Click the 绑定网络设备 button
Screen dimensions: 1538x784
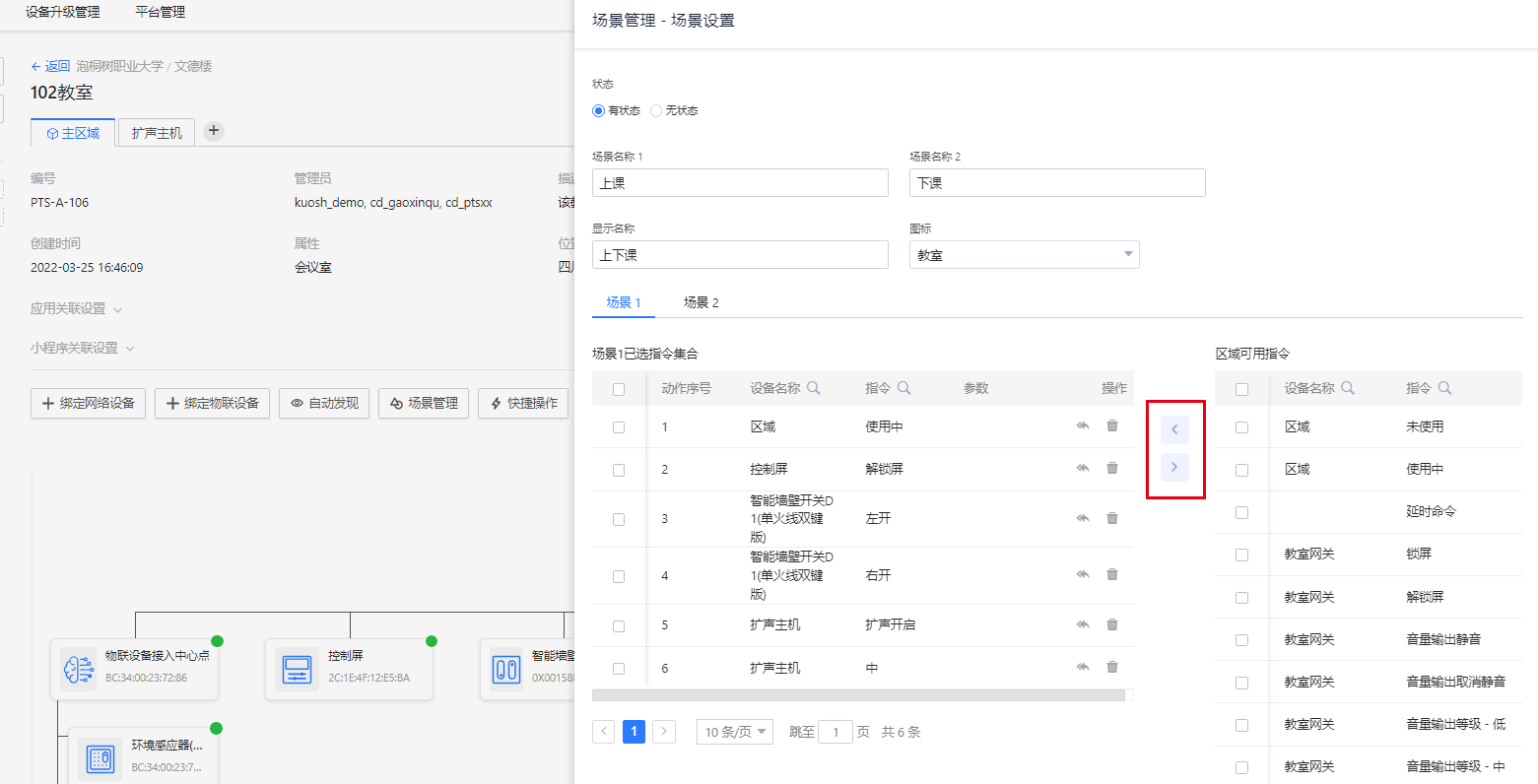(89, 403)
